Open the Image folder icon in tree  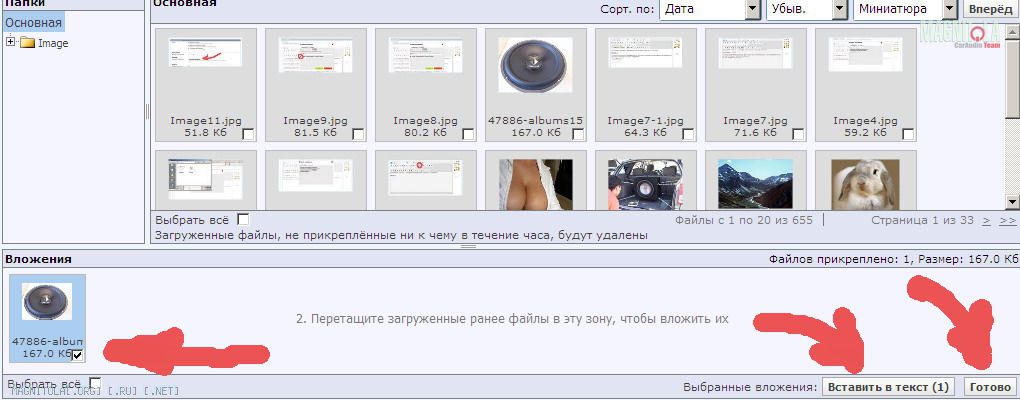[x=27, y=43]
